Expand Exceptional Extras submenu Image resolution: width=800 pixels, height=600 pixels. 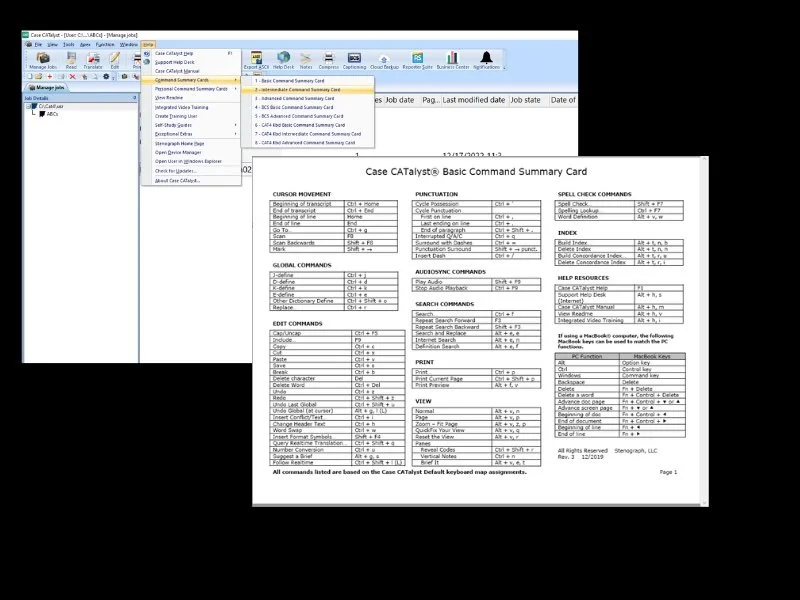point(191,134)
